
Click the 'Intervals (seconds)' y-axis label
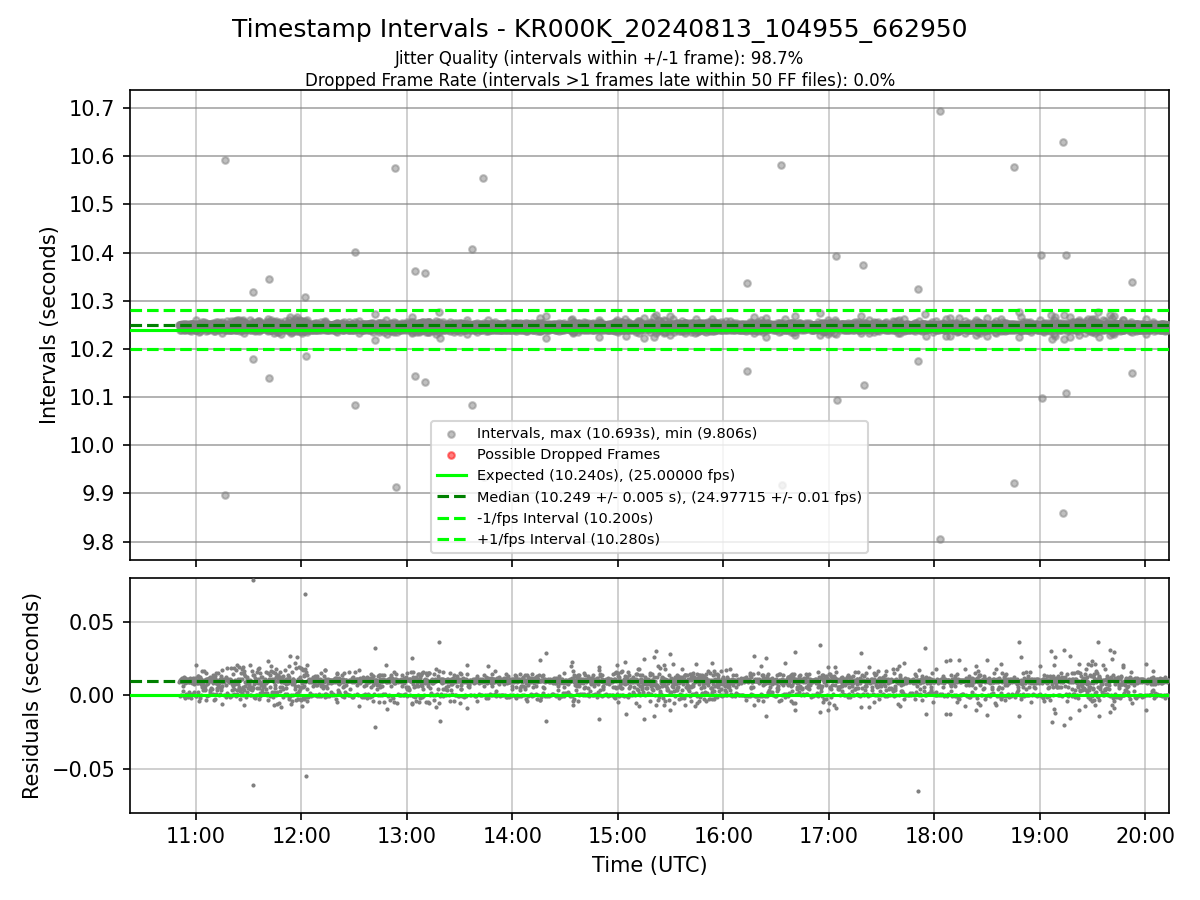pyautogui.click(x=49, y=325)
